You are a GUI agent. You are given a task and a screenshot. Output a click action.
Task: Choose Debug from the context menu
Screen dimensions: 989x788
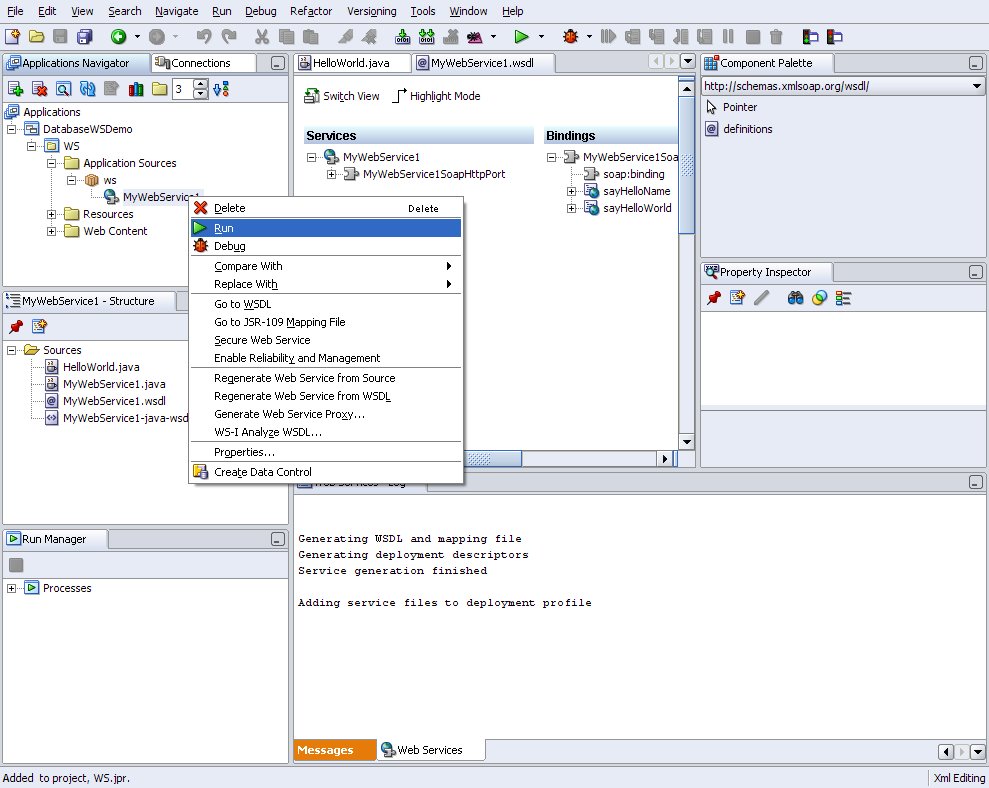pos(326,246)
